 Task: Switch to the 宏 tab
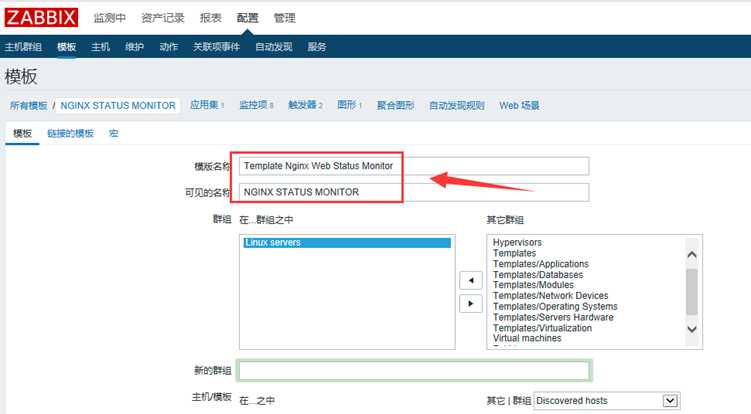(114, 134)
